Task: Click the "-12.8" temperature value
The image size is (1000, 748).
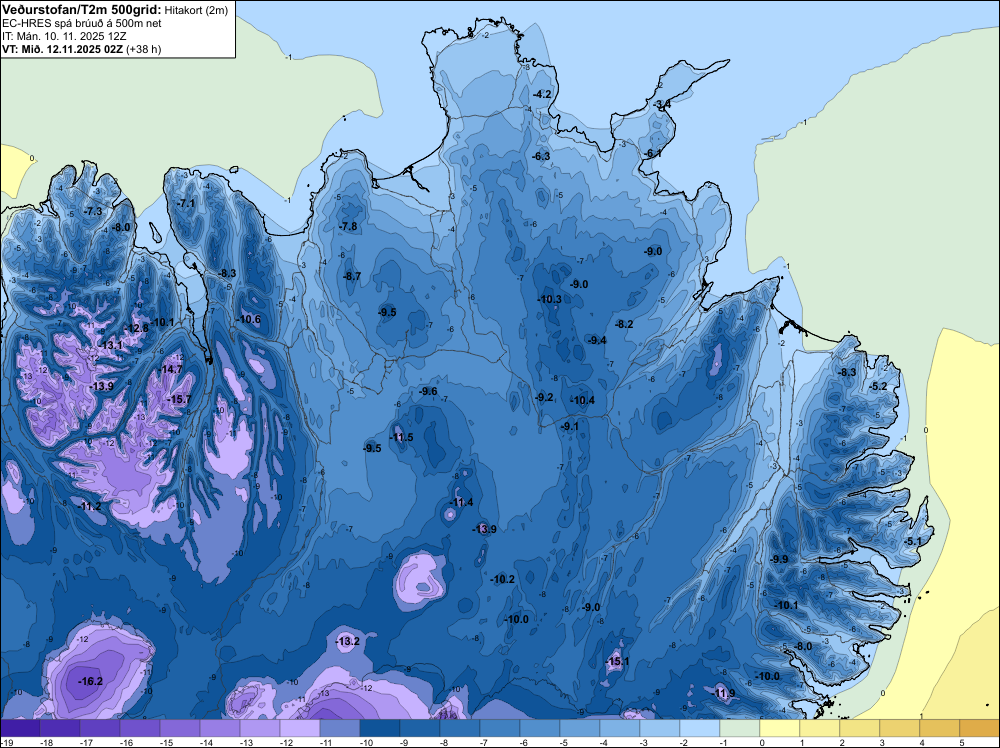Action: click(136, 328)
